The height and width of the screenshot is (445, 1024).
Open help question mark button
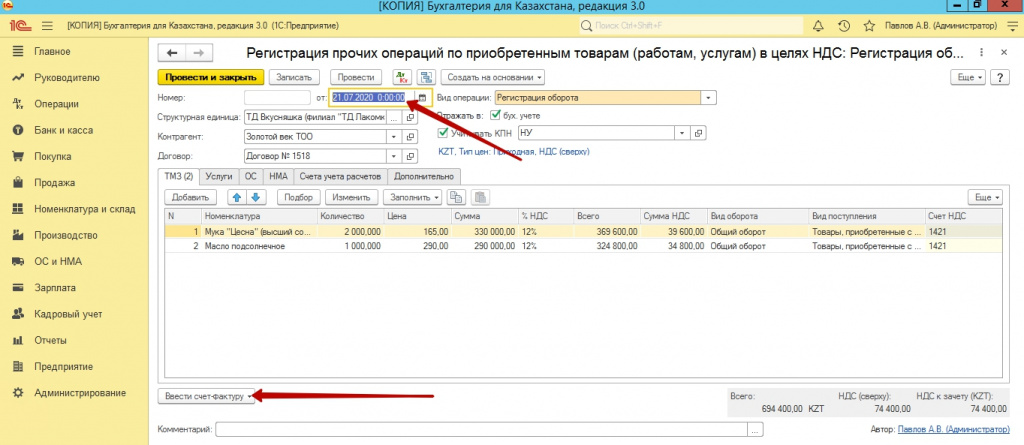pos(1000,77)
